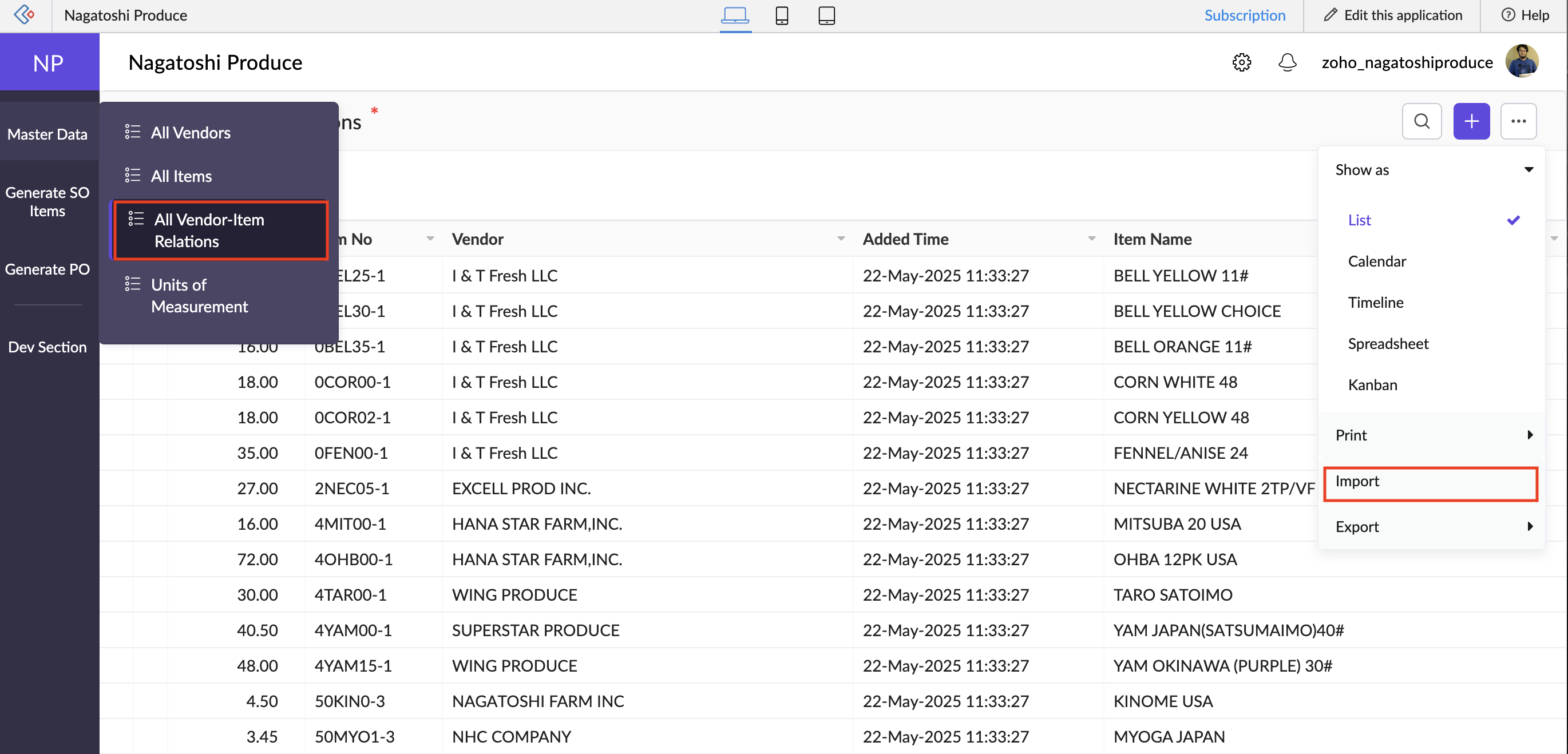The image size is (1568, 754).
Task: Click item name YAM OKINAWA (PURPLE) 30#
Action: [1222, 666]
